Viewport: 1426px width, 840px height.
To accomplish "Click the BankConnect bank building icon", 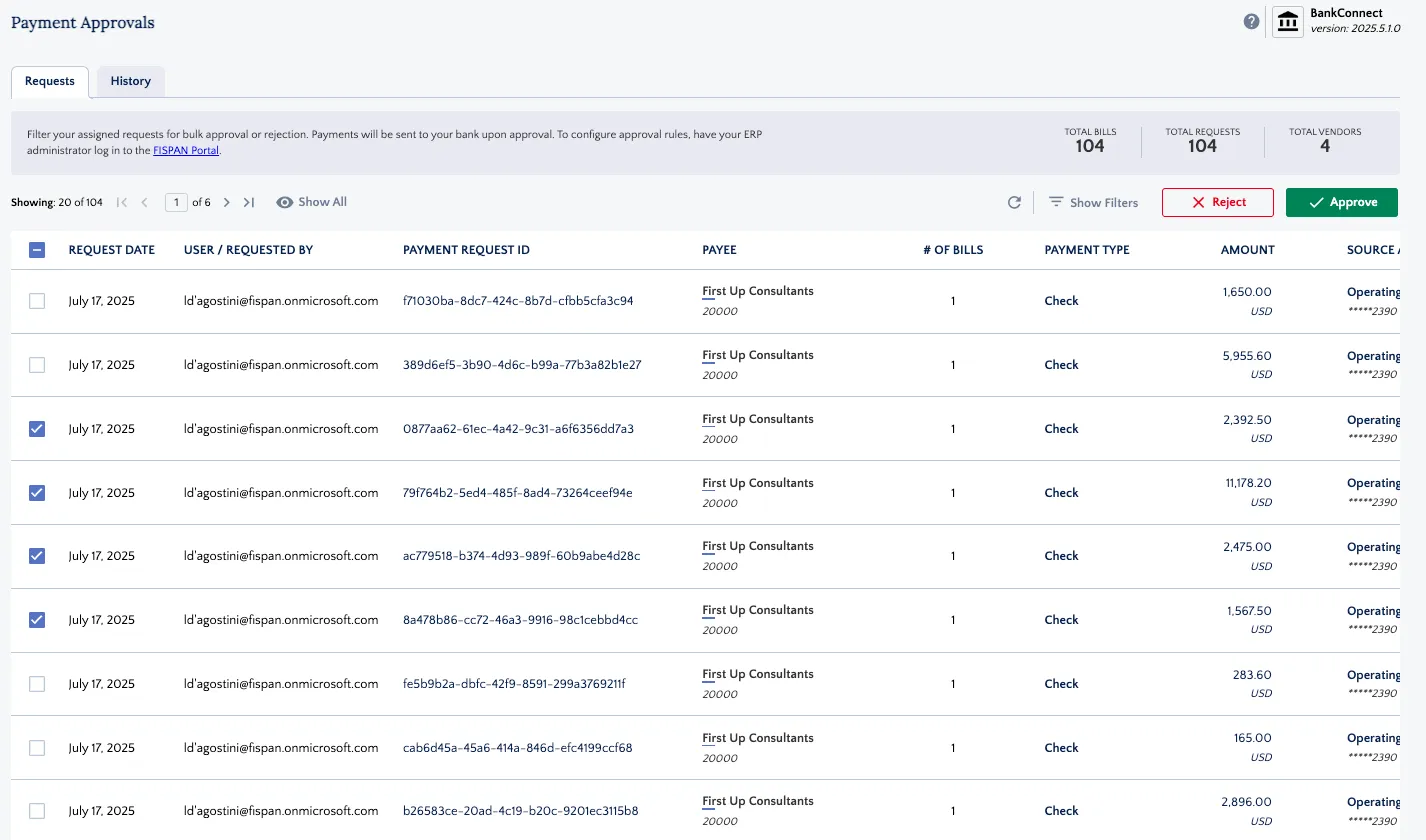I will pos(1288,21).
